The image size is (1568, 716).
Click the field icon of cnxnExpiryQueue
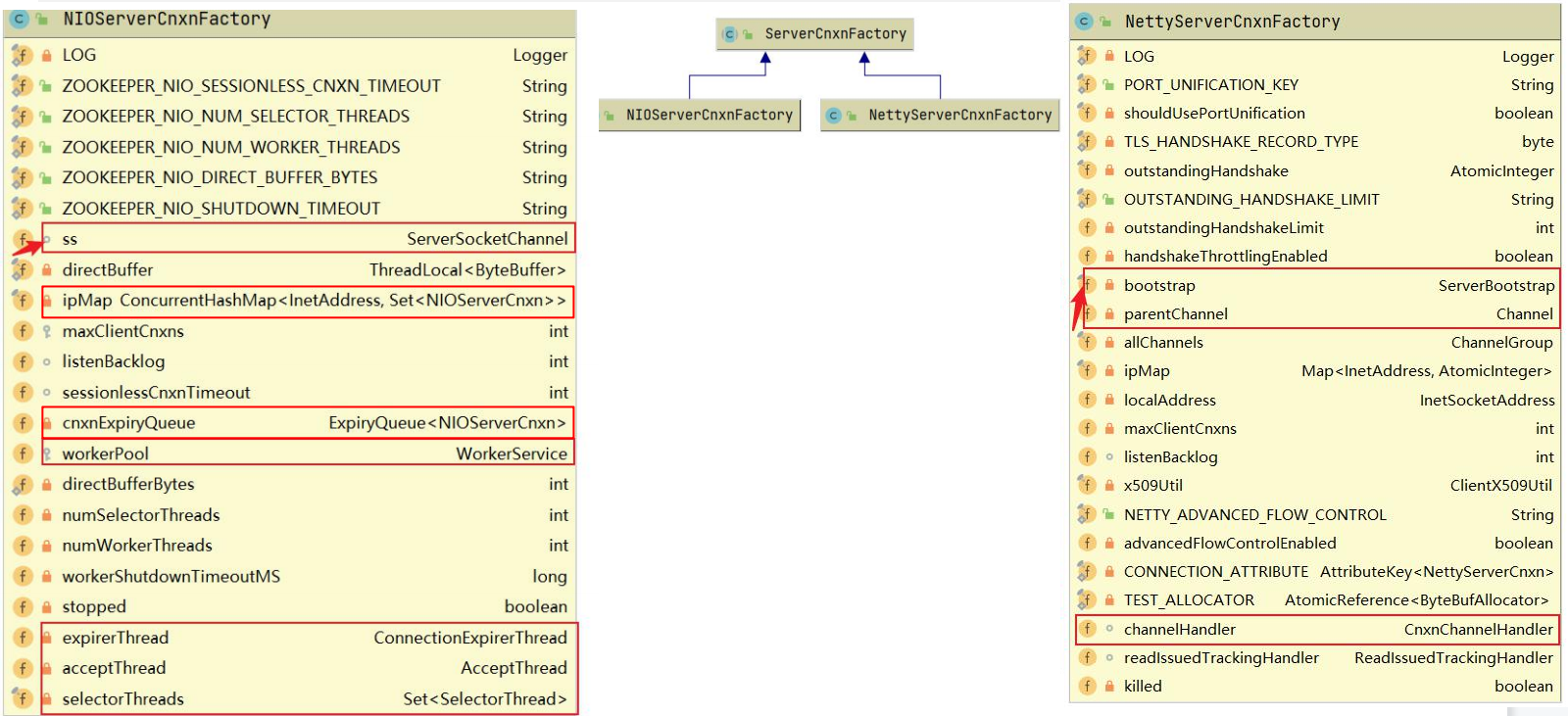tap(22, 423)
